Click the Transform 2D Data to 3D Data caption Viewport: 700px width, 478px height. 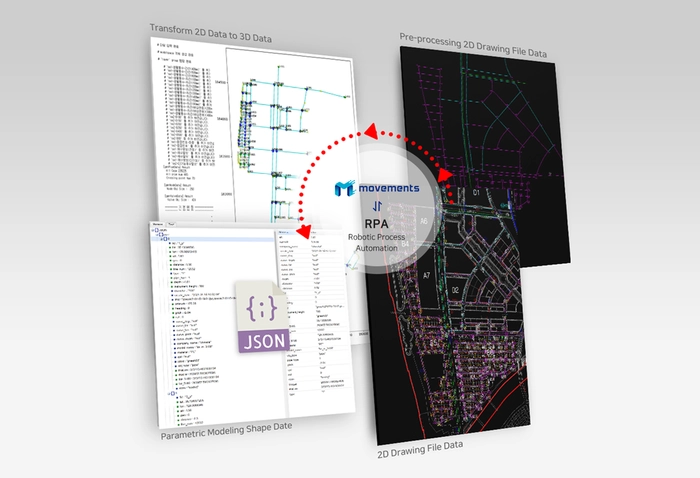(x=211, y=37)
